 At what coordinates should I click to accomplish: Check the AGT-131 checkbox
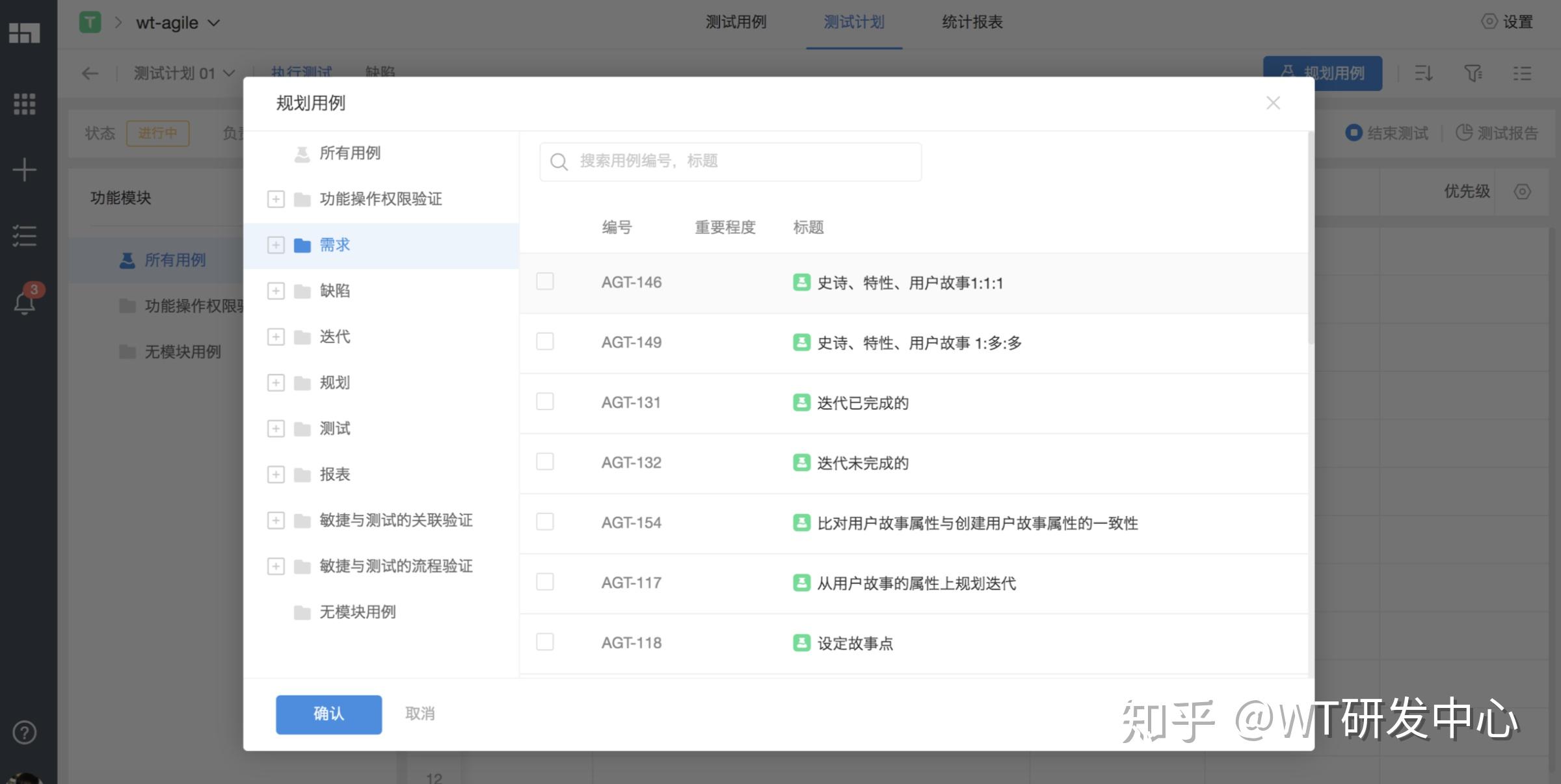pos(545,401)
